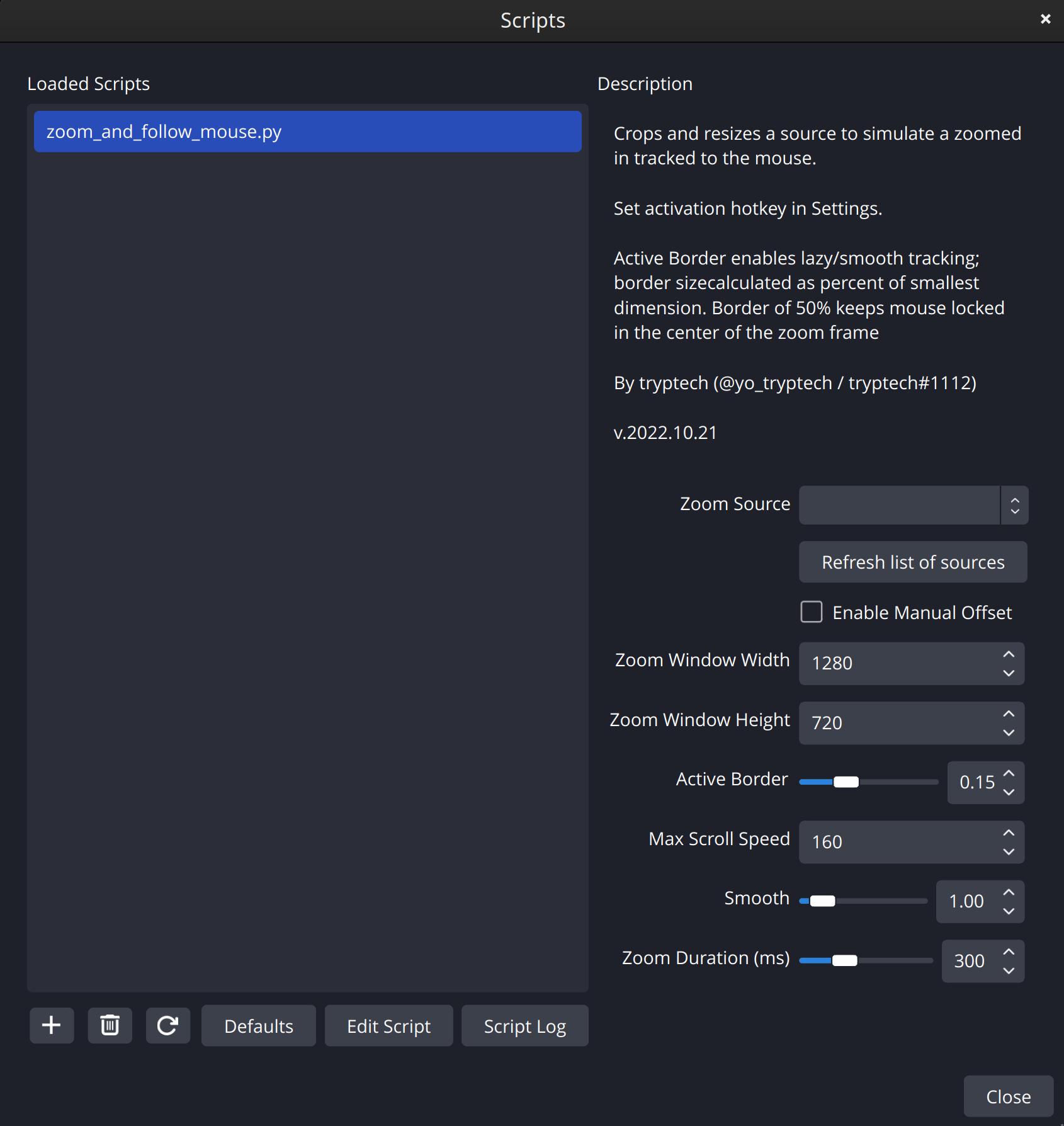
Task: Adjust the Smooth slider
Action: 822,901
